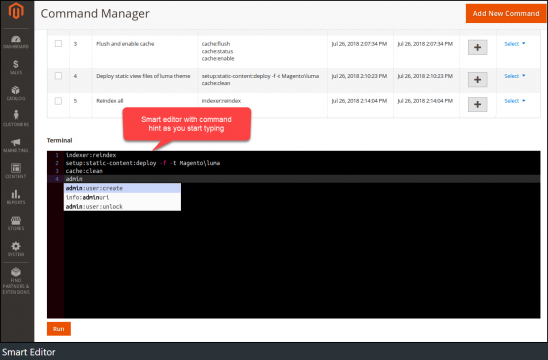Open the Sales sidebar menu

(x=16, y=67)
